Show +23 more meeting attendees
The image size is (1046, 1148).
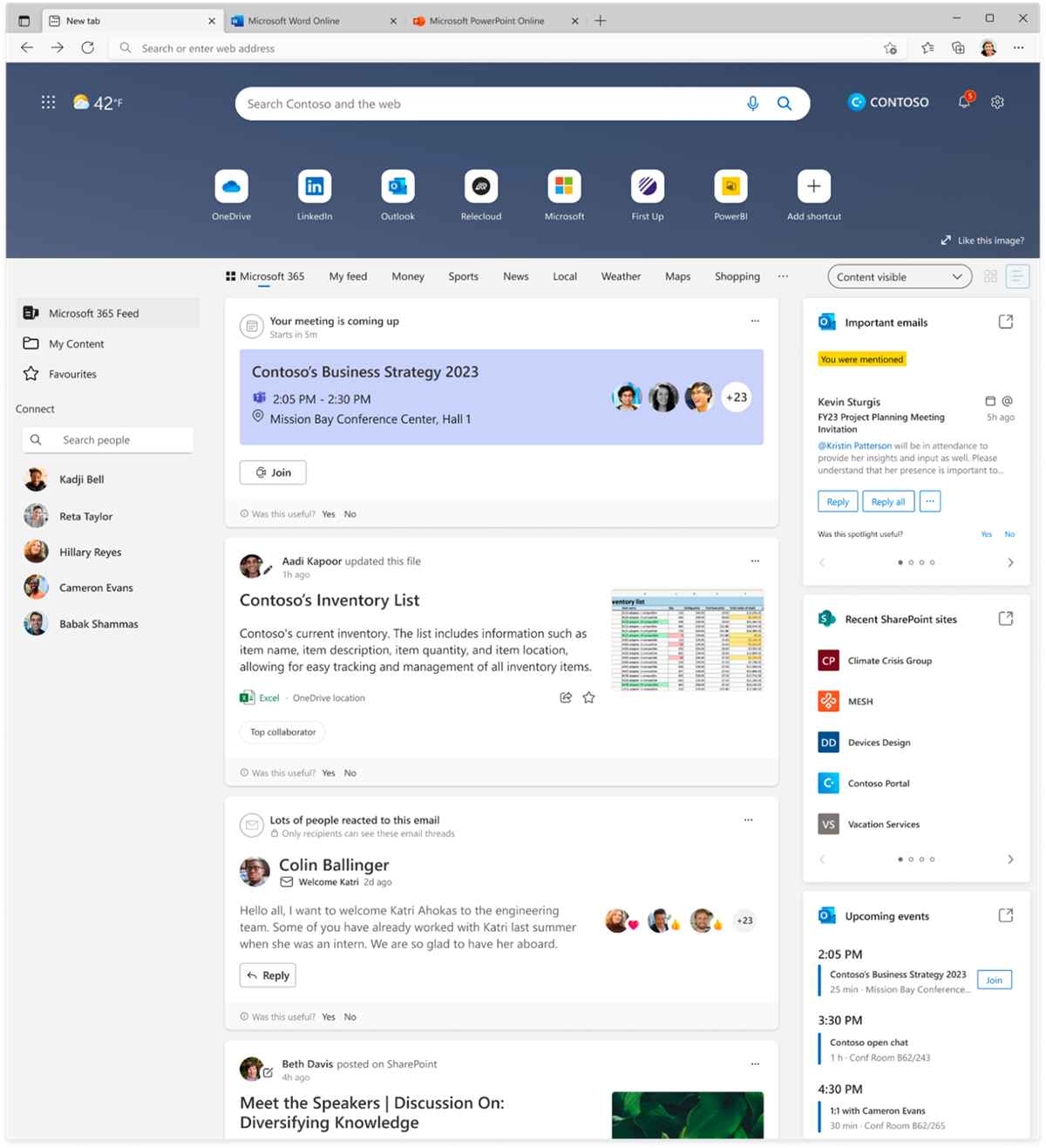tap(737, 397)
